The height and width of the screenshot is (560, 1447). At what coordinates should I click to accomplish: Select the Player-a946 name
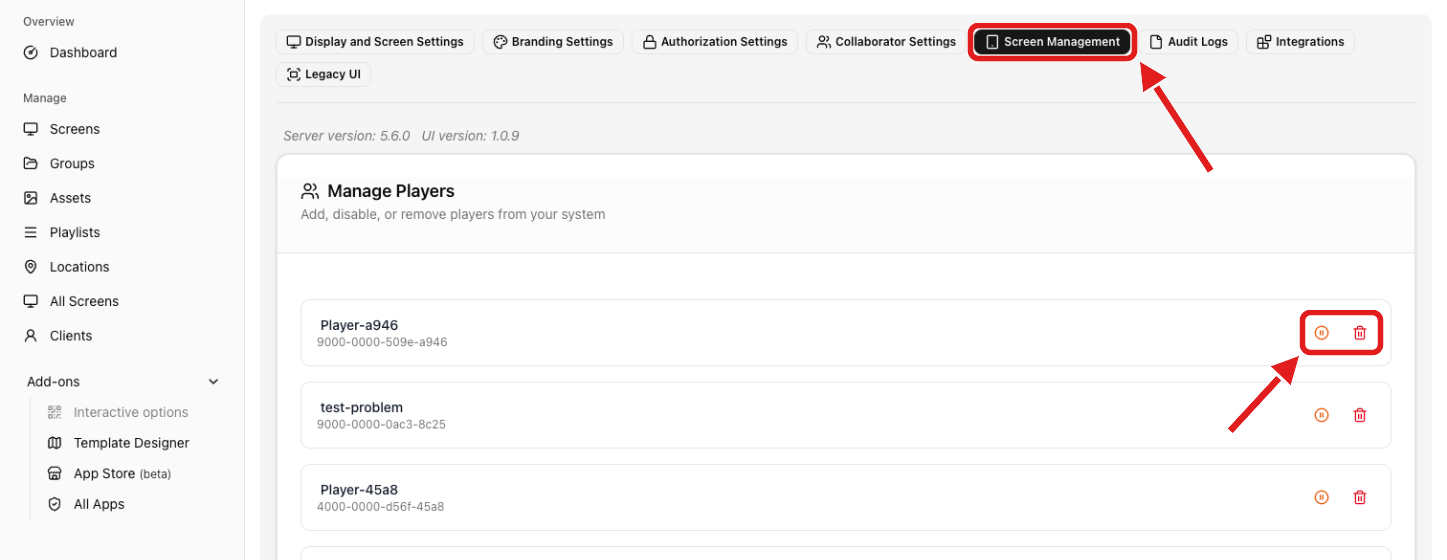pos(359,325)
